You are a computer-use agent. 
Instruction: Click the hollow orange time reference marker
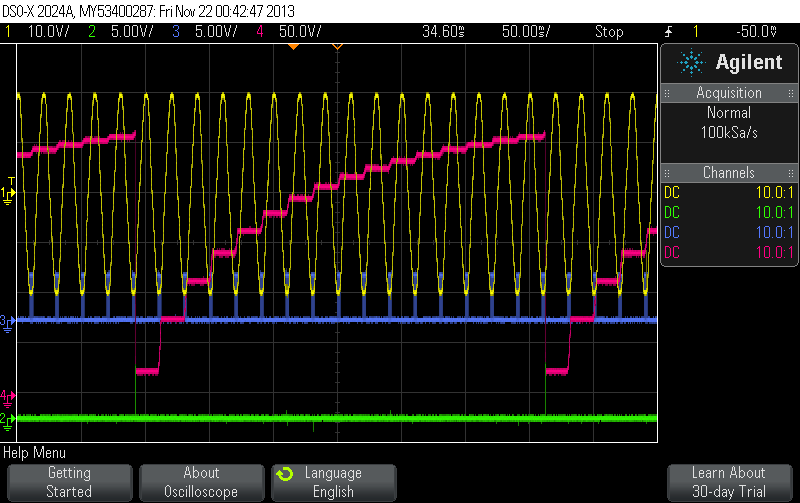pos(337,47)
